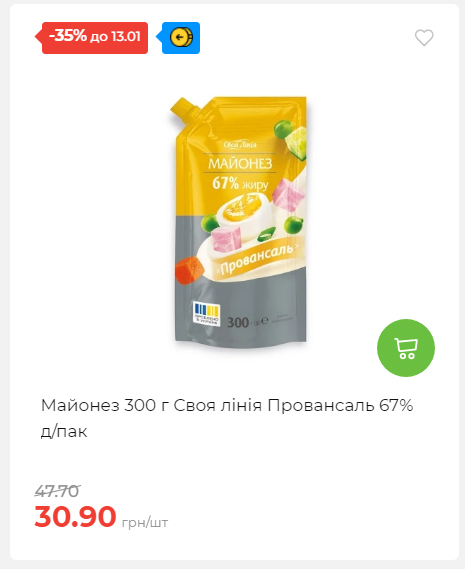Click the blue-yellow barcode emblem on the pack

point(207,314)
